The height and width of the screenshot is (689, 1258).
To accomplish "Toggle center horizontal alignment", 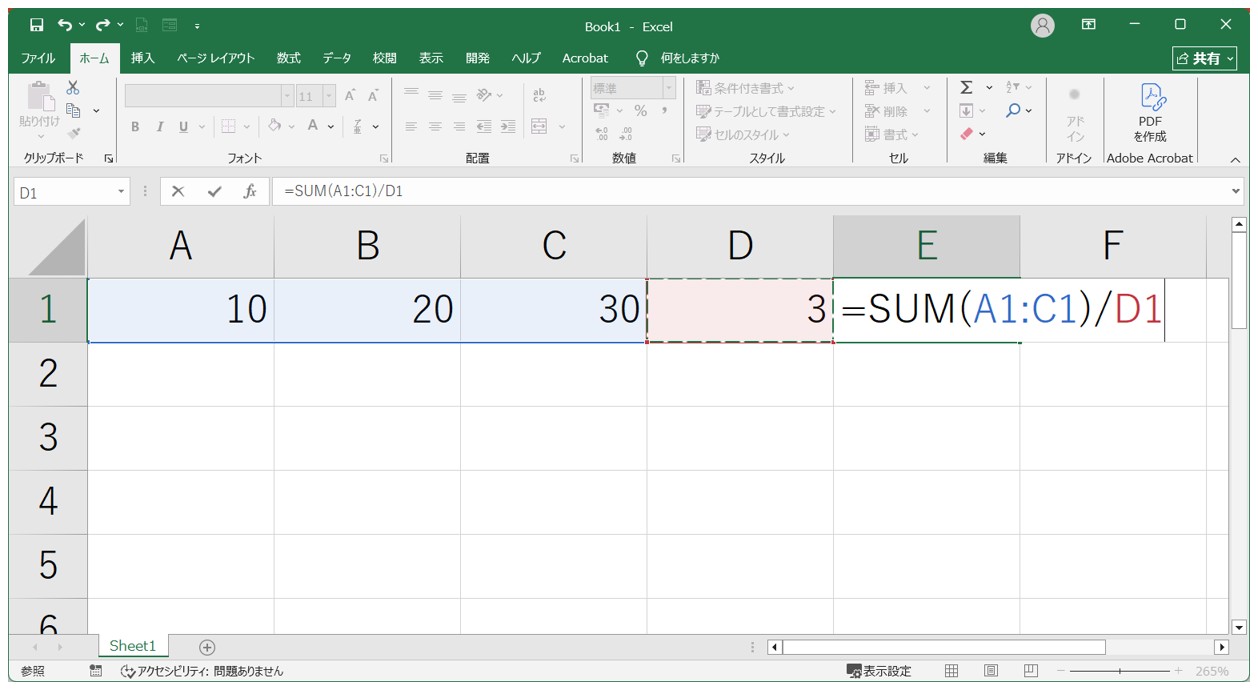I will click(435, 126).
